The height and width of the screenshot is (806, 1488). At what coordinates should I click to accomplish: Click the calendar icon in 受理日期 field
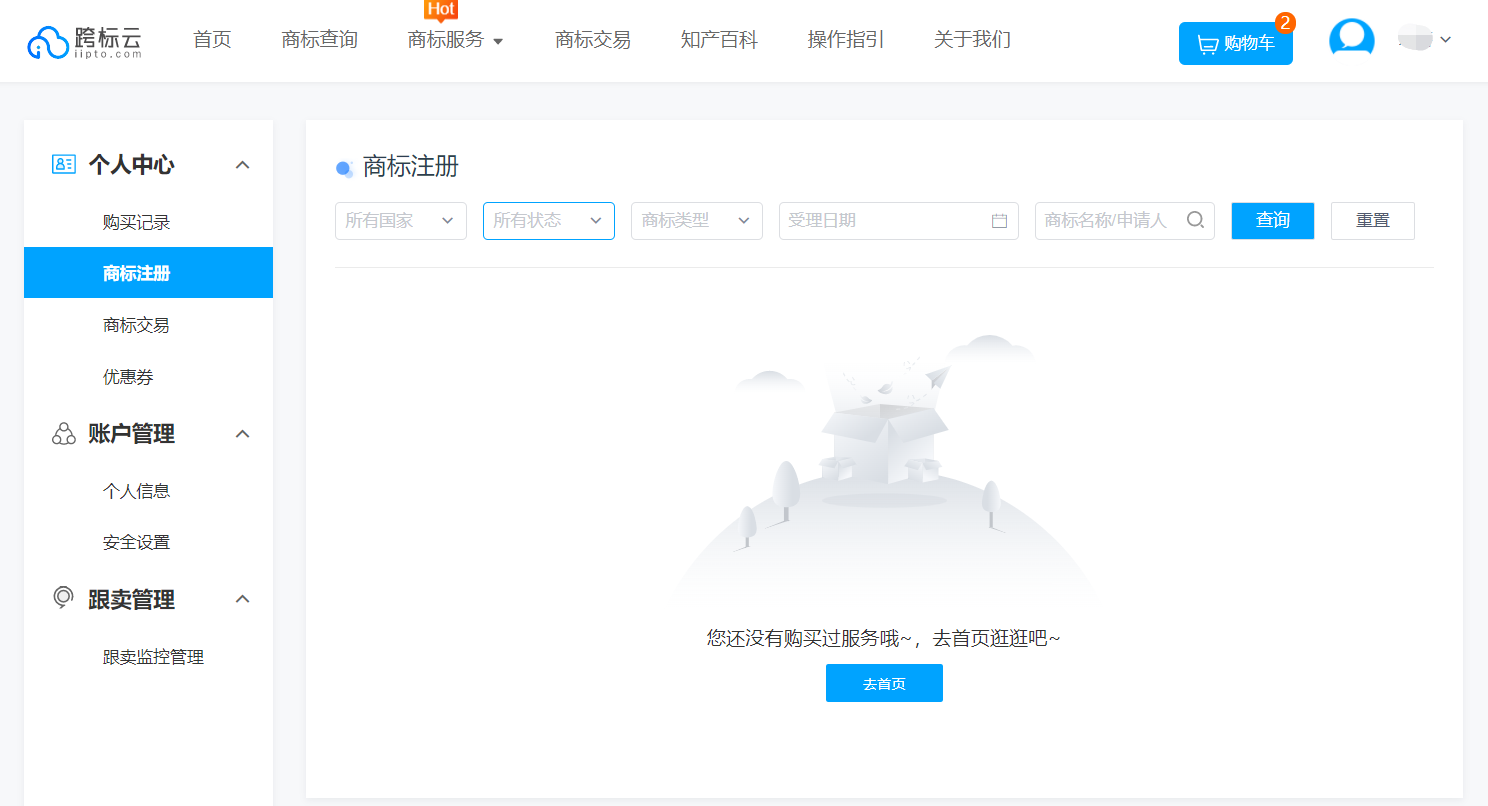coord(998,220)
